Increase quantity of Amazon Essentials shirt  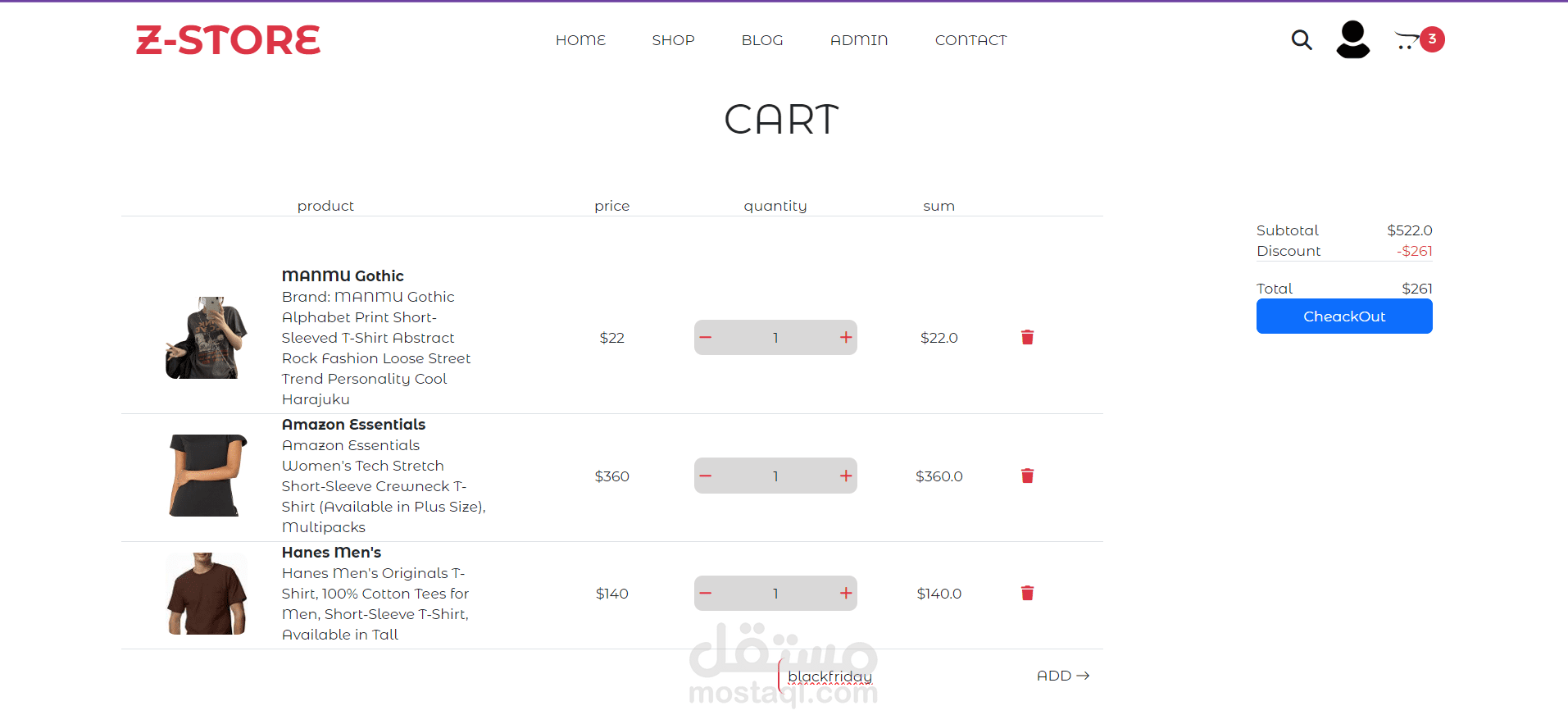pyautogui.click(x=846, y=476)
